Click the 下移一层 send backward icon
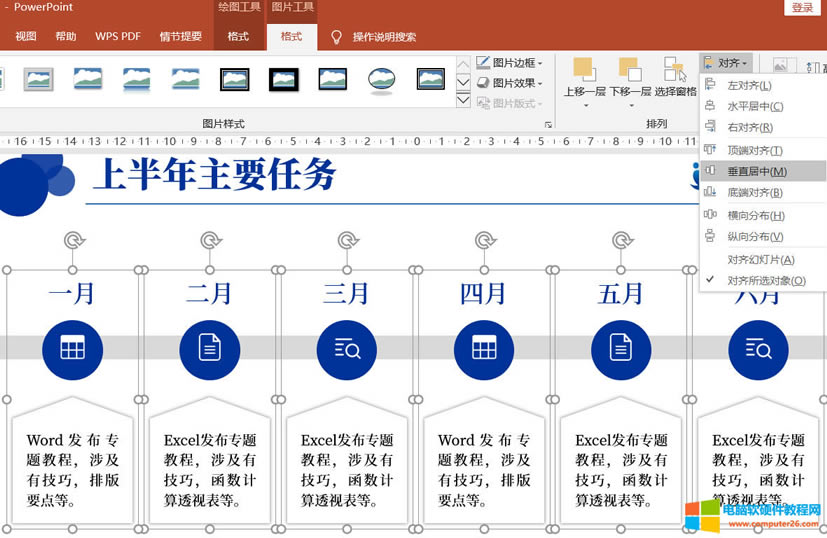827x538 pixels. (x=630, y=70)
